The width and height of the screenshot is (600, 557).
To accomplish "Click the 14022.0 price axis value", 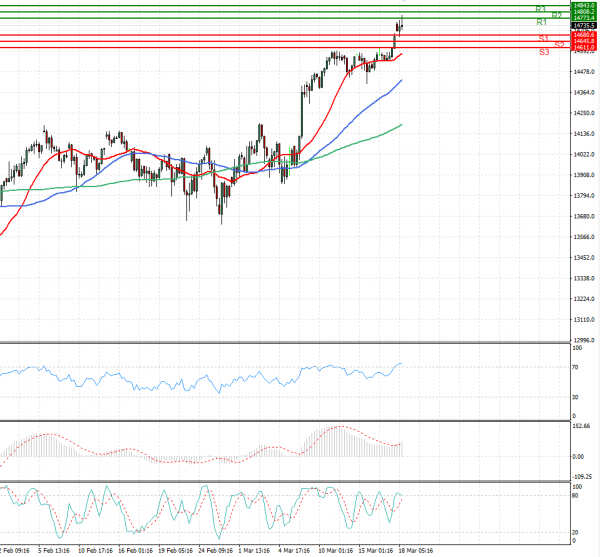I will click(x=584, y=154).
